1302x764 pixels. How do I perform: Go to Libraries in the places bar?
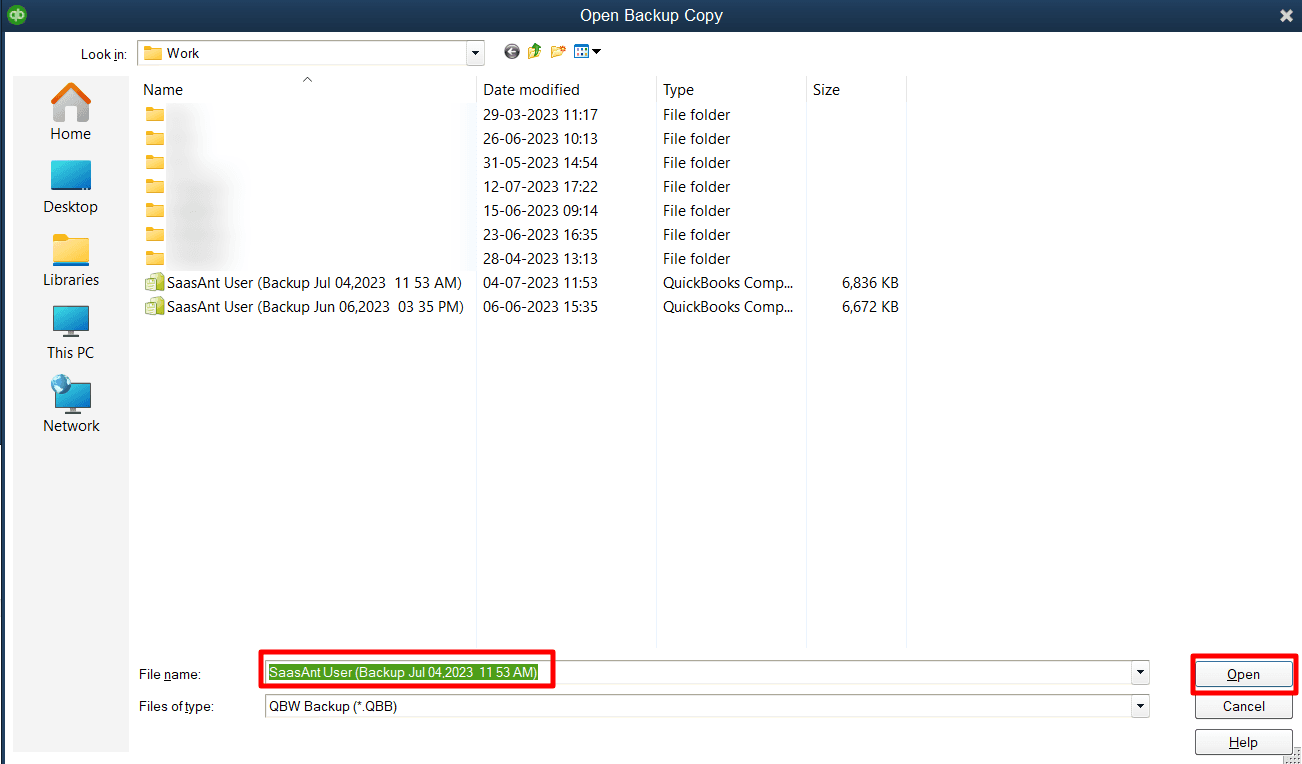(x=70, y=260)
